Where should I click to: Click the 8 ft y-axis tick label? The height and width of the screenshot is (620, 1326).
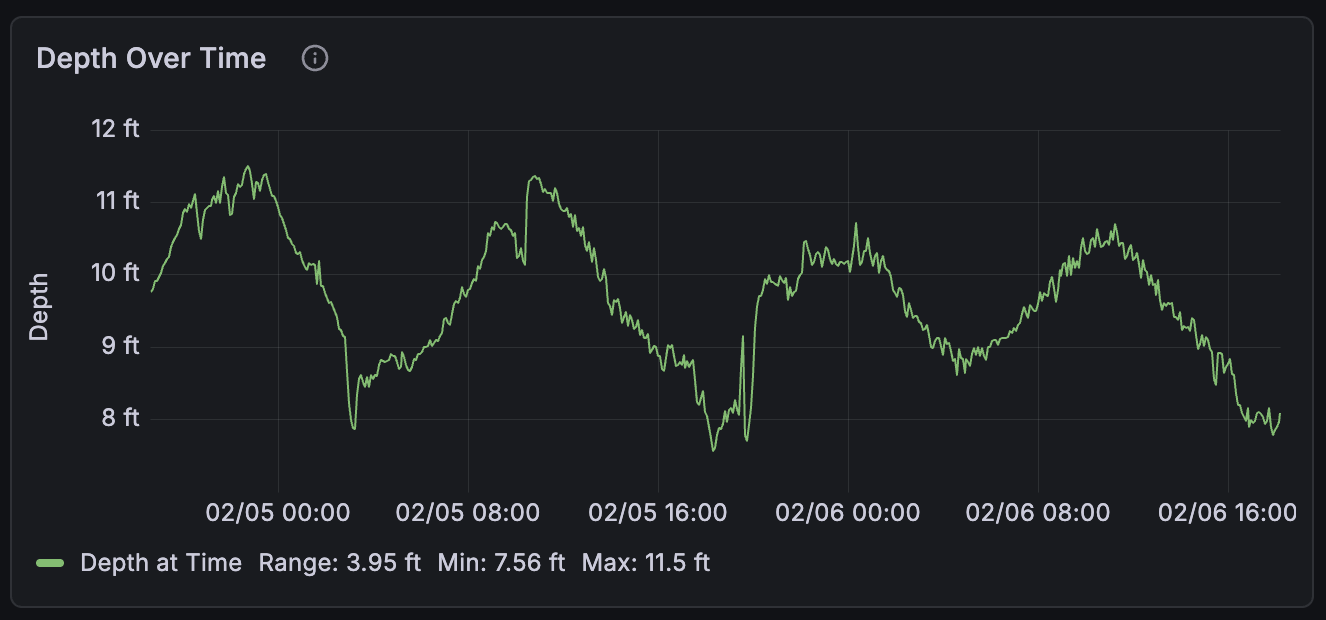[x=121, y=418]
